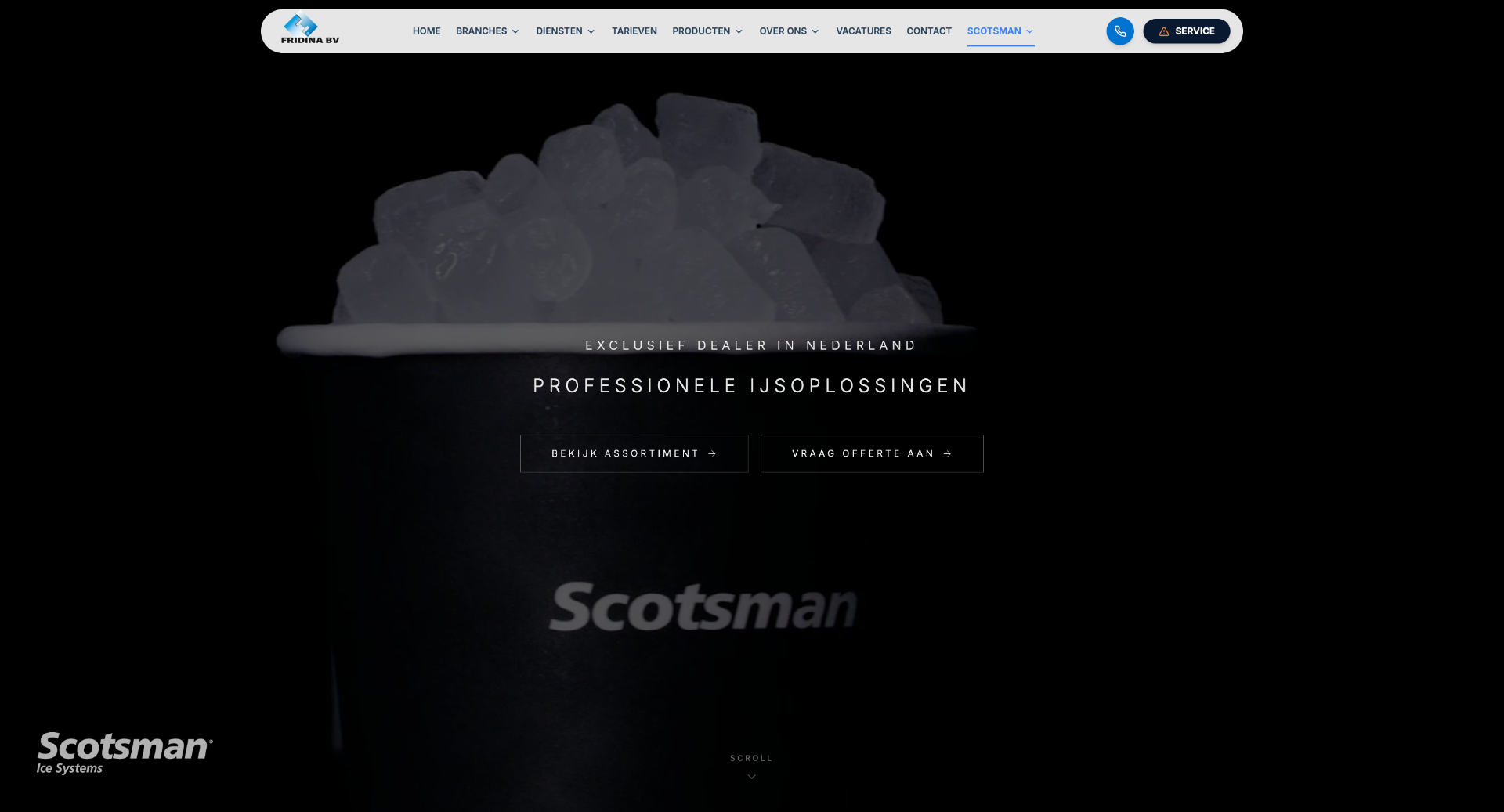This screenshot has height=812, width=1504.
Task: Open the Service button
Action: pyautogui.click(x=1186, y=31)
